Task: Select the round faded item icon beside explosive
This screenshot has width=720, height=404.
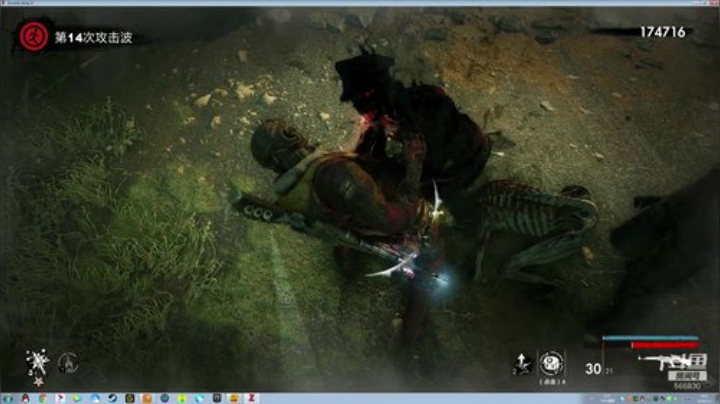Action: pyautogui.click(x=68, y=363)
